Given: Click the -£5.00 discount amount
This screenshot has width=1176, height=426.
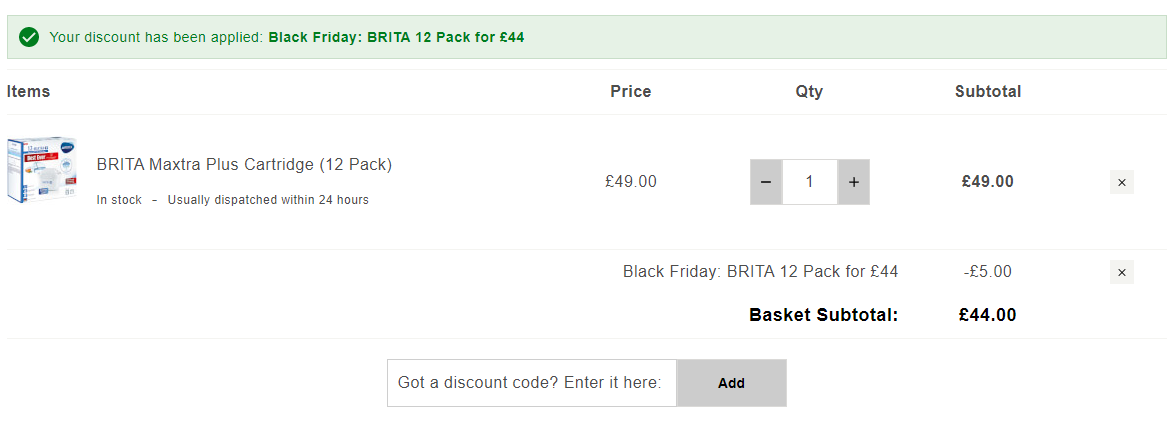Looking at the screenshot, I should [x=988, y=272].
